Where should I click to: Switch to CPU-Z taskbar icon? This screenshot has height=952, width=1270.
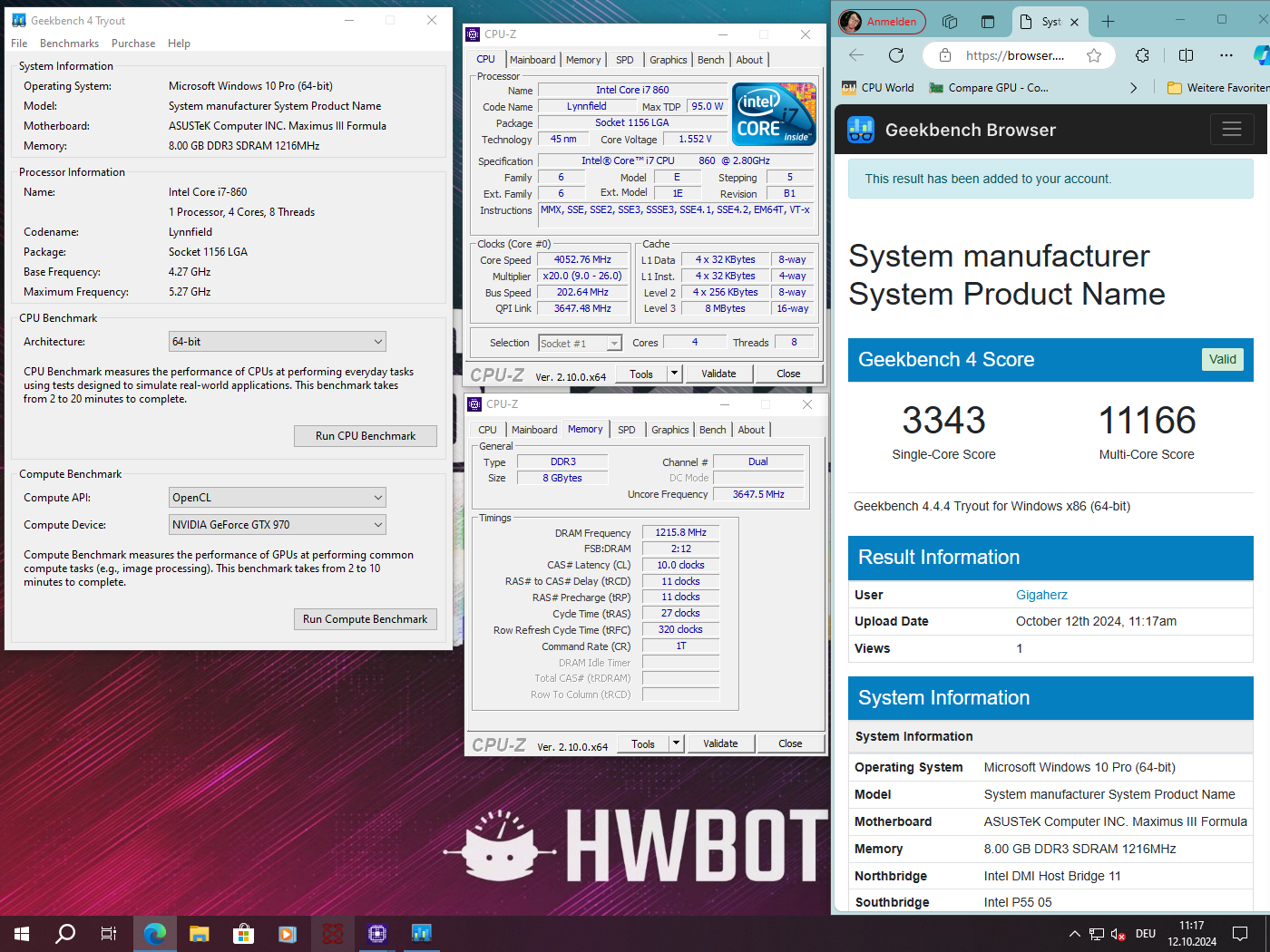click(377, 933)
